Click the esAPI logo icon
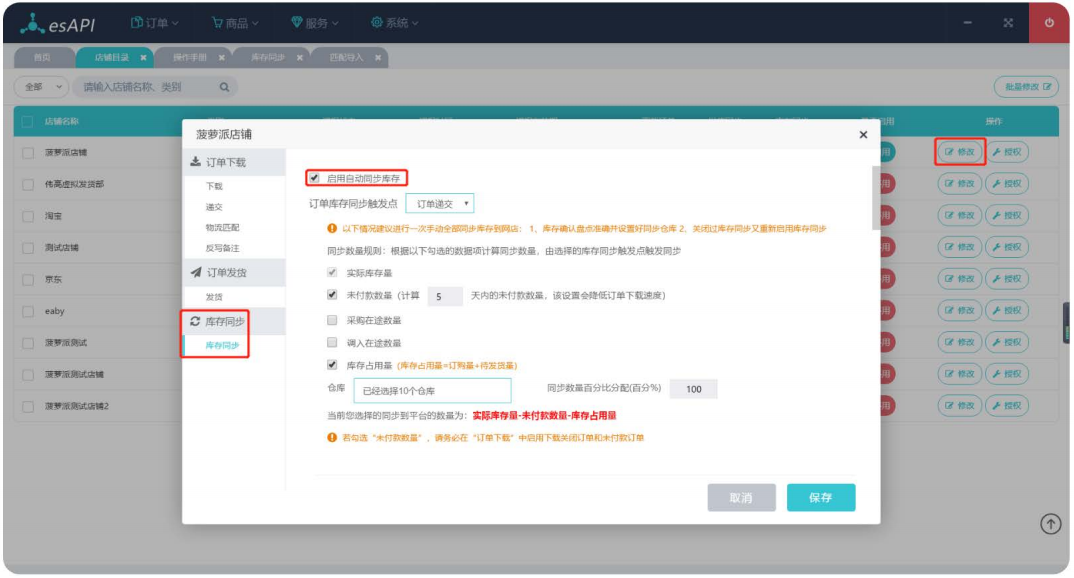Image resolution: width=1074 pixels, height=578 pixels. (31, 23)
